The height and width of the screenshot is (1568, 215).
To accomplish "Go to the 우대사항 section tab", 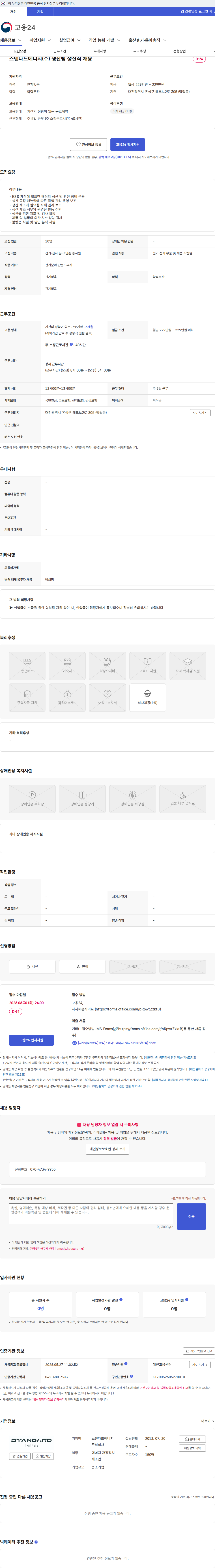I will (100, 51).
